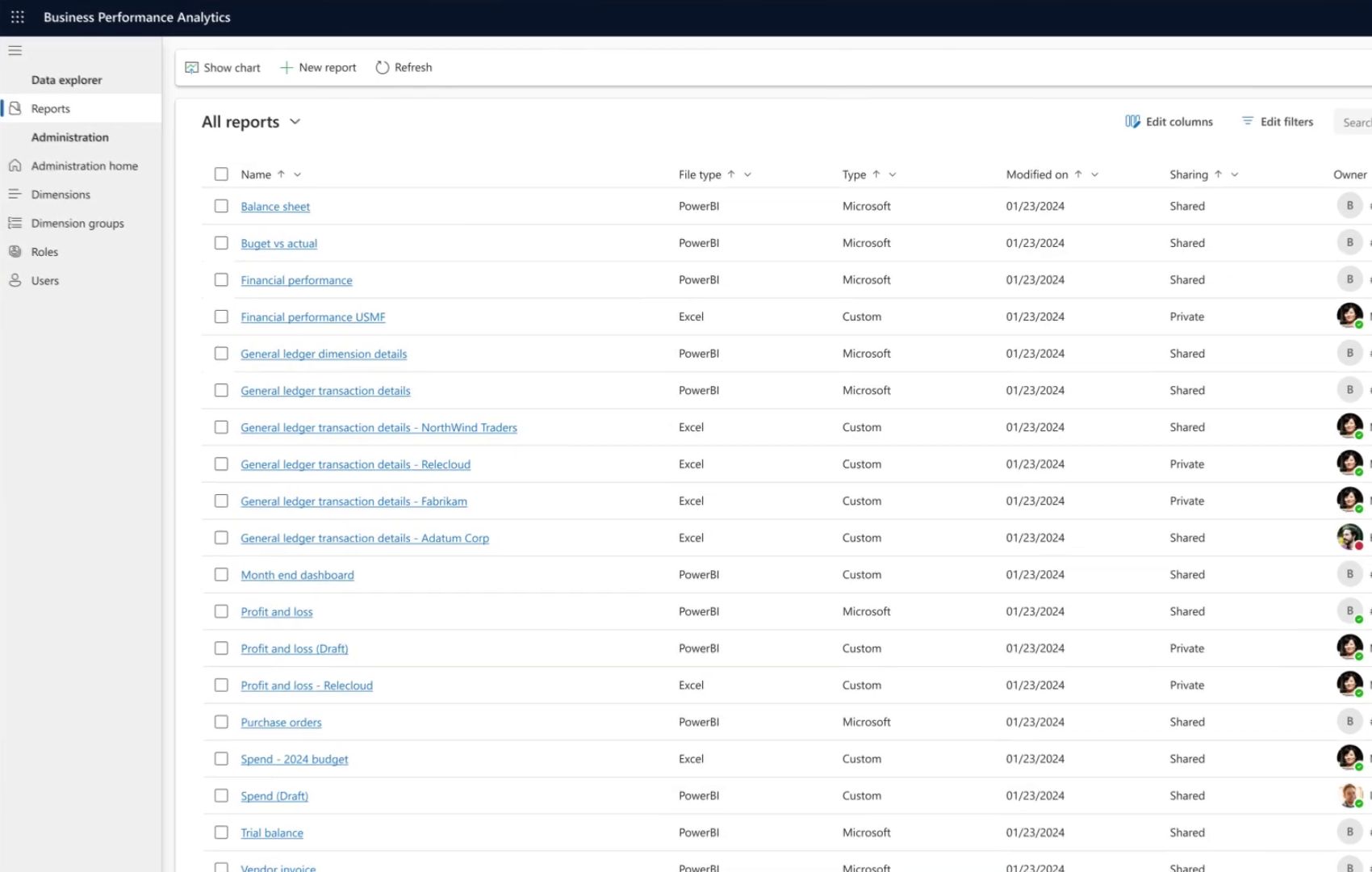This screenshot has height=872, width=1372.
Task: Sort by Name using the up arrow
Action: [x=281, y=174]
